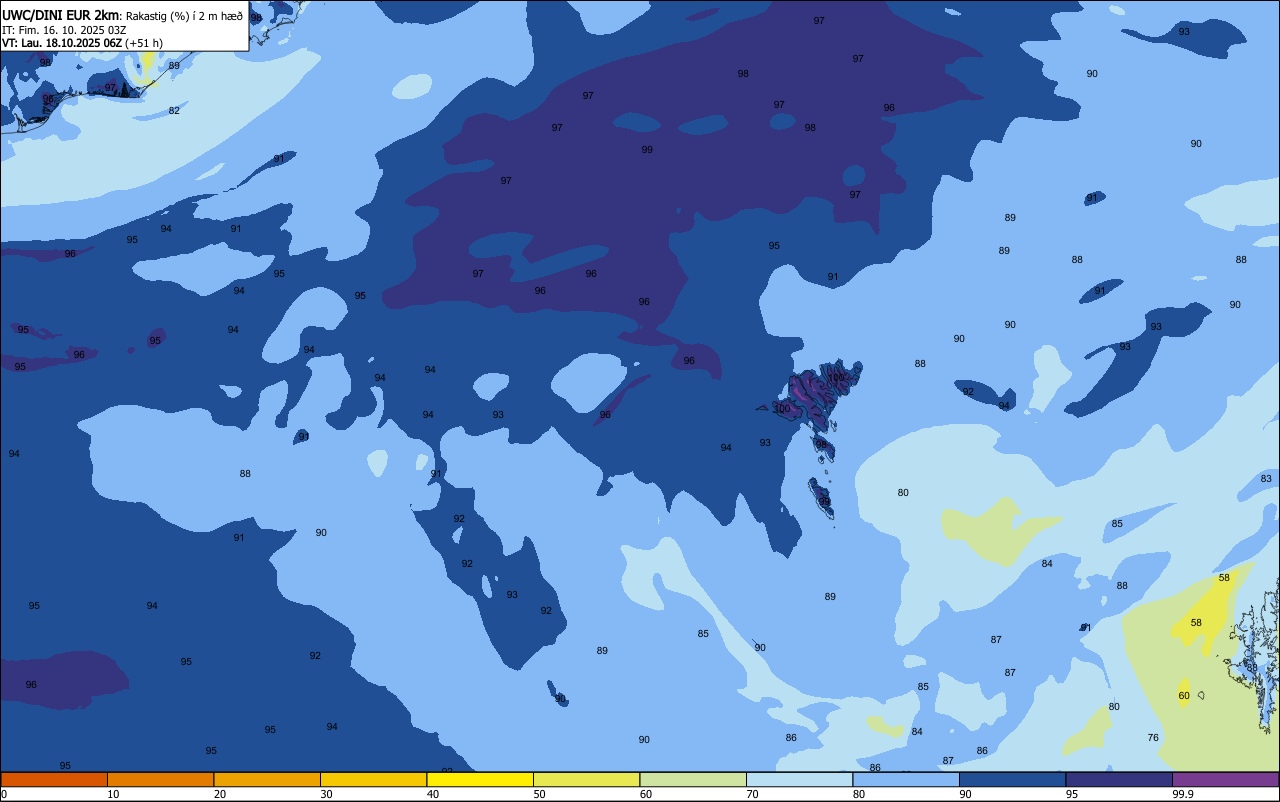Click the dark orange 0–10 legend swatch
The height and width of the screenshot is (802, 1280).
54,779
